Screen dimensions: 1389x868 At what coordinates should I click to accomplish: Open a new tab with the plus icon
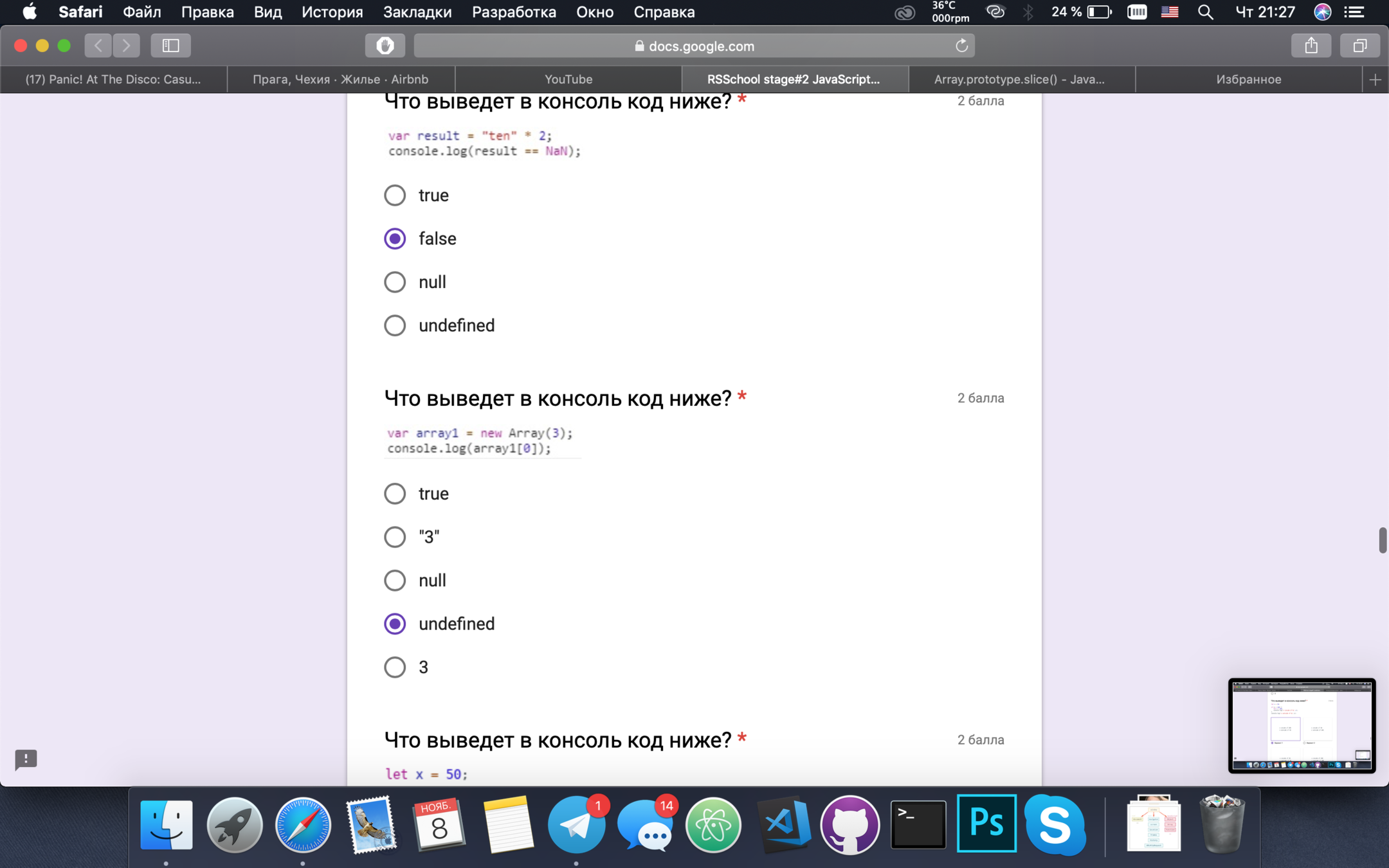tap(1375, 80)
